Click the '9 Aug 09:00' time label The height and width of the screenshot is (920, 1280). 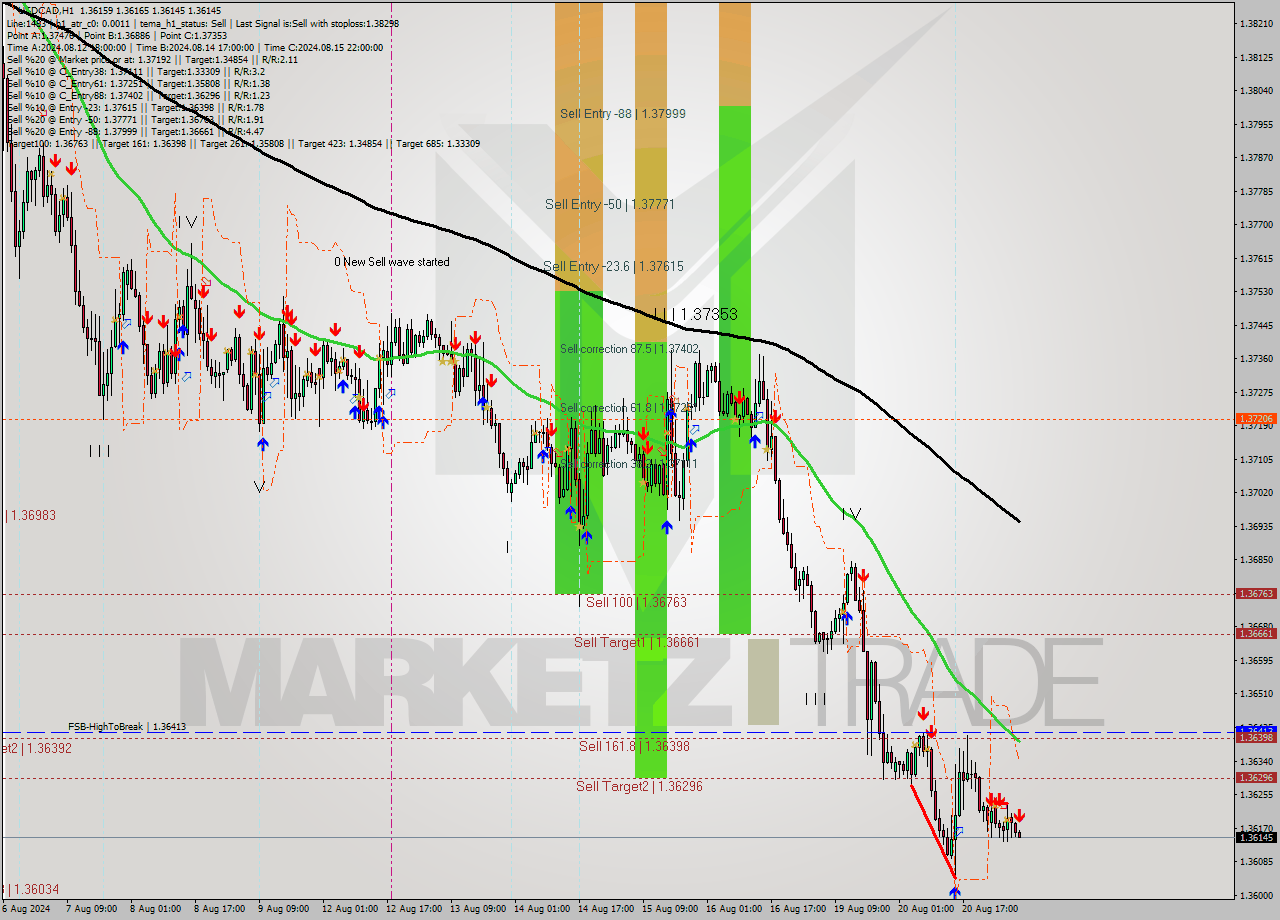(285, 909)
